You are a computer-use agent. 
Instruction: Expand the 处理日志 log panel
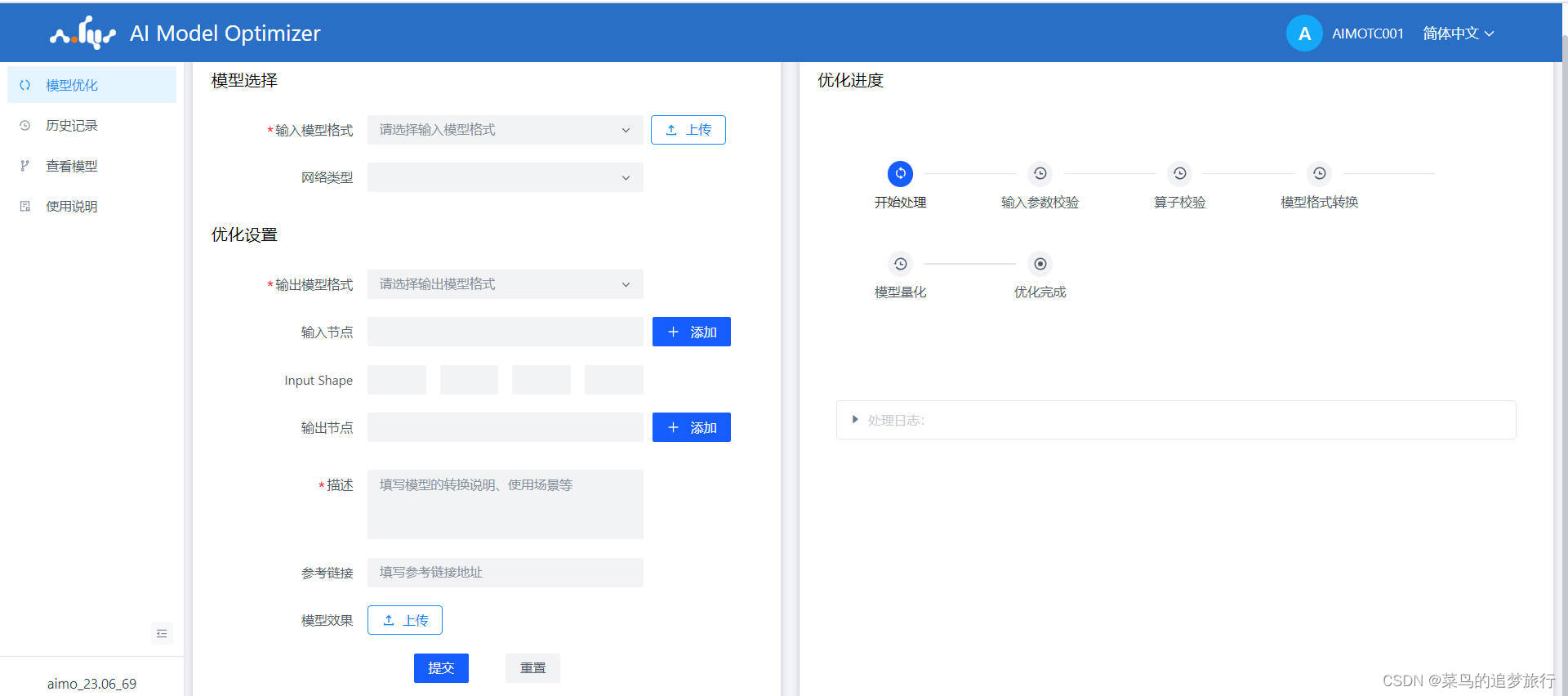click(1176, 420)
